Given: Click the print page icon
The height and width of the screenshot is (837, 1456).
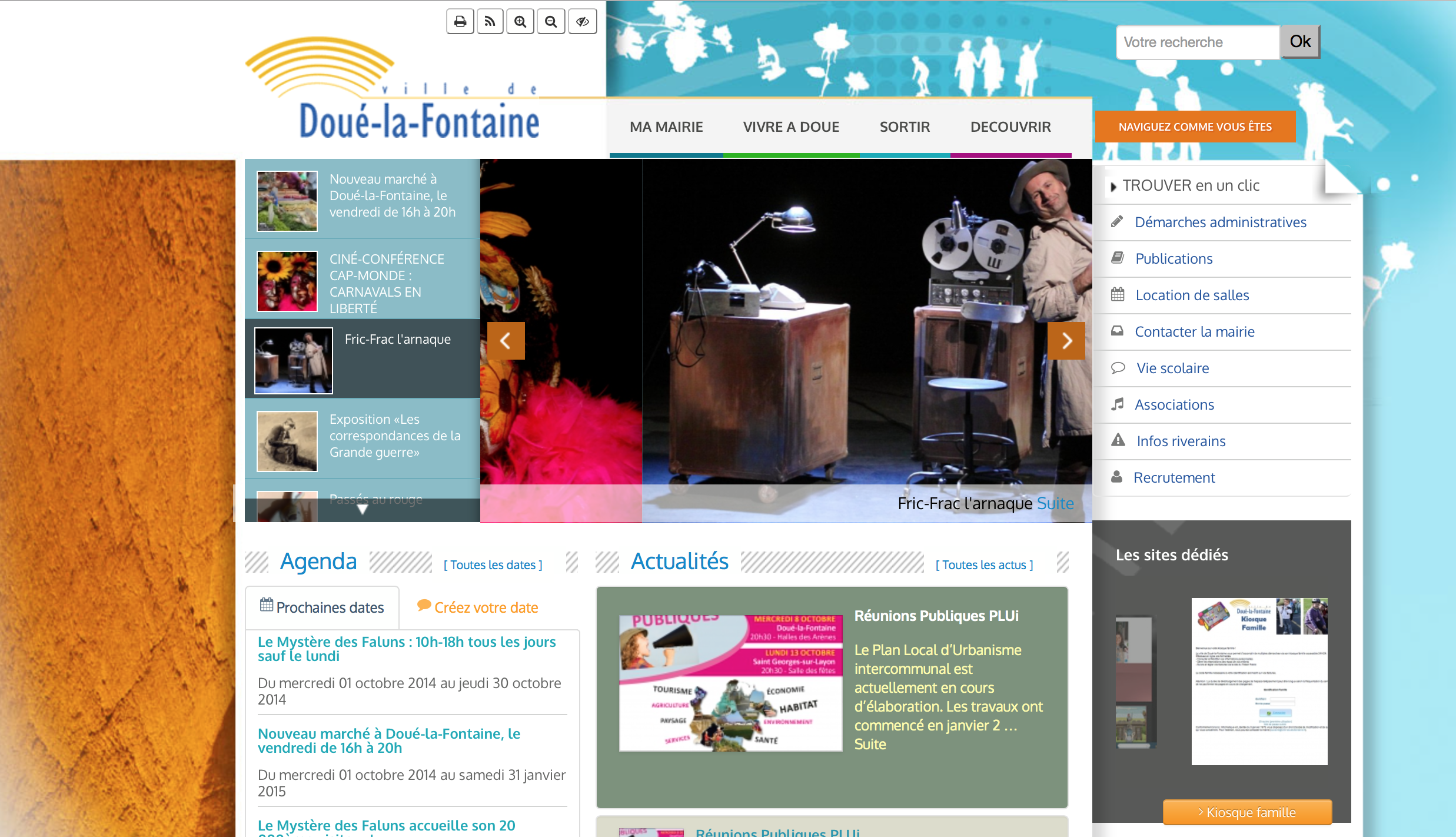Looking at the screenshot, I should (x=460, y=22).
